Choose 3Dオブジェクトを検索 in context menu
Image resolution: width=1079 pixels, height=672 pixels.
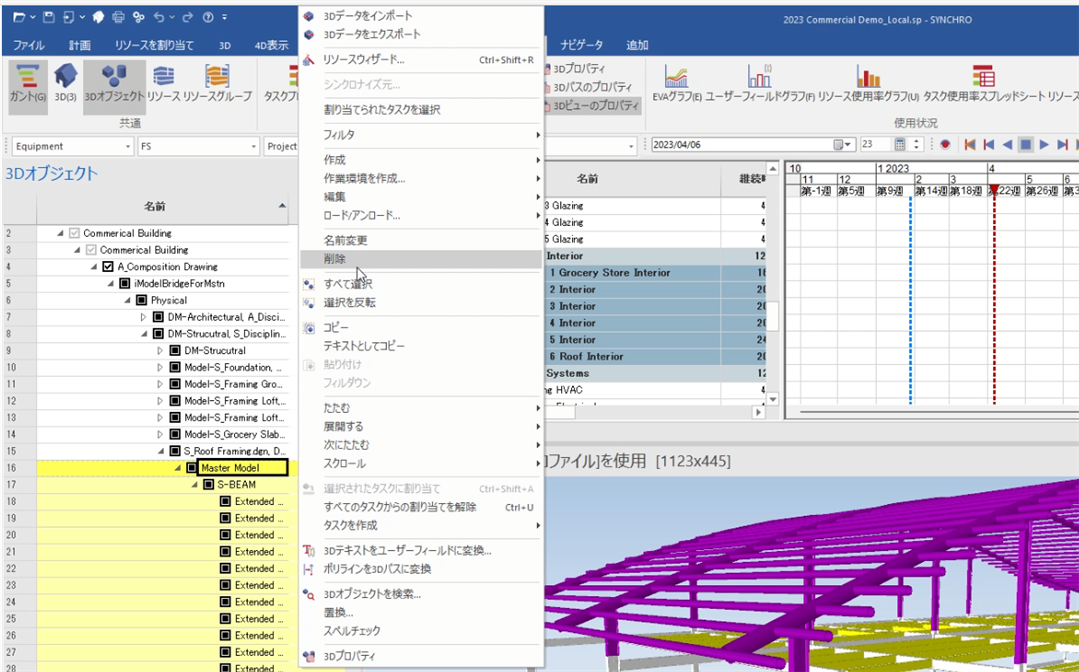coord(372,594)
